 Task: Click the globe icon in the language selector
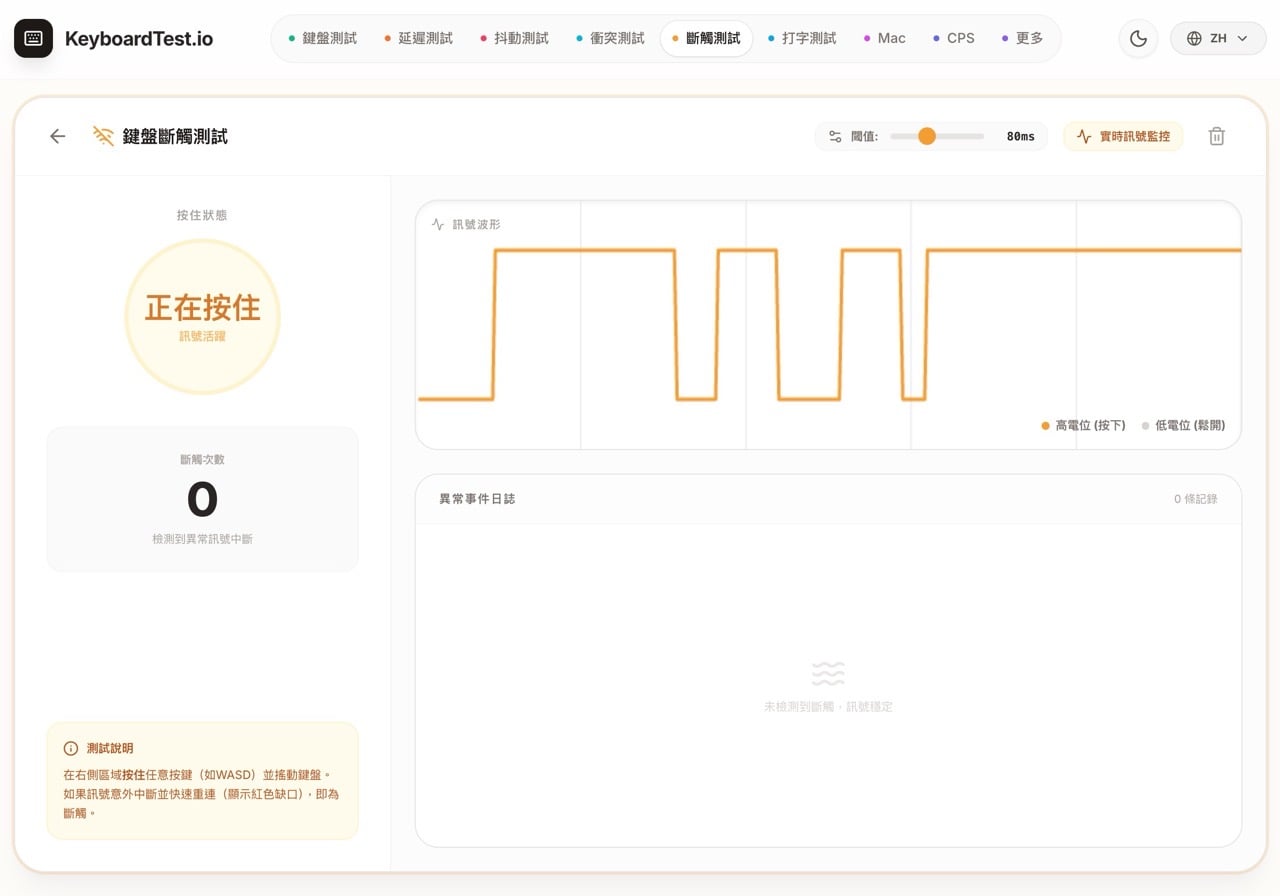1193,38
